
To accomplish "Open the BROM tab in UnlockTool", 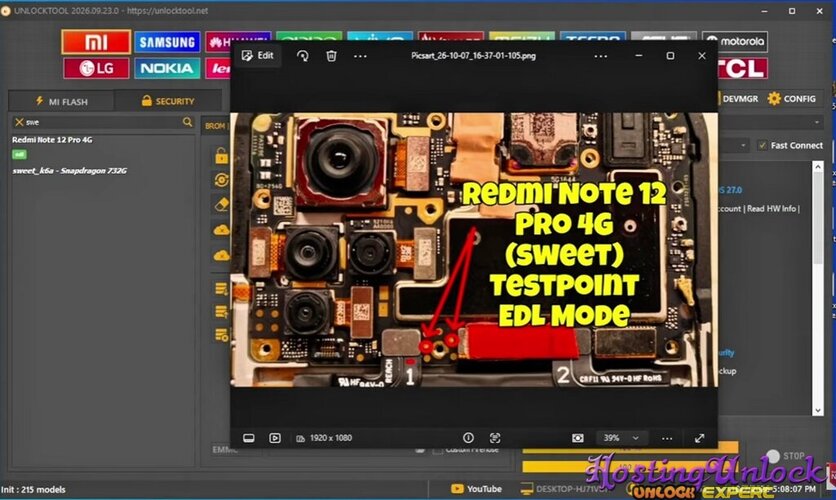I will pyautogui.click(x=215, y=126).
